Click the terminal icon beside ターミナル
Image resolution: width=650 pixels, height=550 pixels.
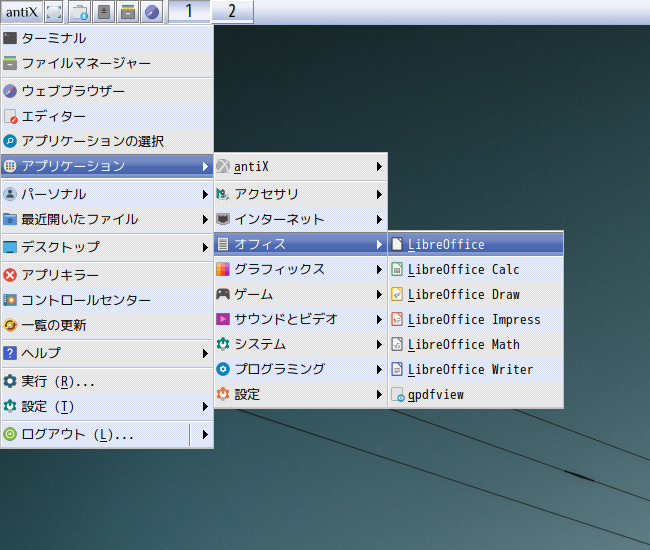pyautogui.click(x=10, y=38)
